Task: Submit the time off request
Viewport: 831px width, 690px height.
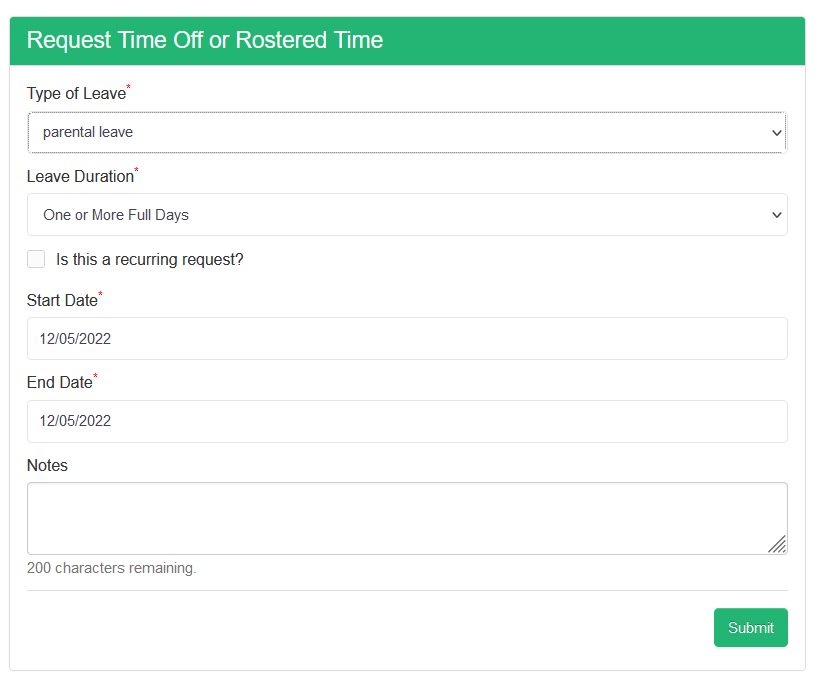Action: click(750, 628)
